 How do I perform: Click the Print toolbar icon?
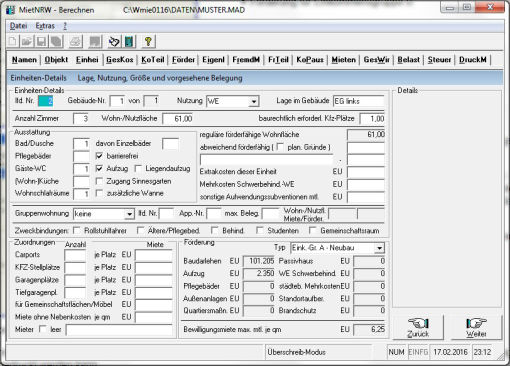[x=75, y=42]
